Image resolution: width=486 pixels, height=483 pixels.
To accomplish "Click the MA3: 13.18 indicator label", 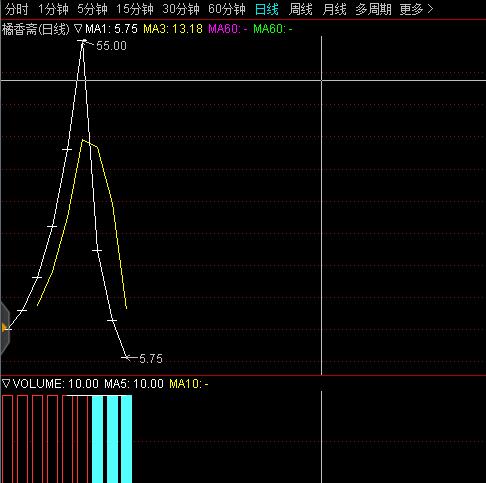I will (x=173, y=29).
